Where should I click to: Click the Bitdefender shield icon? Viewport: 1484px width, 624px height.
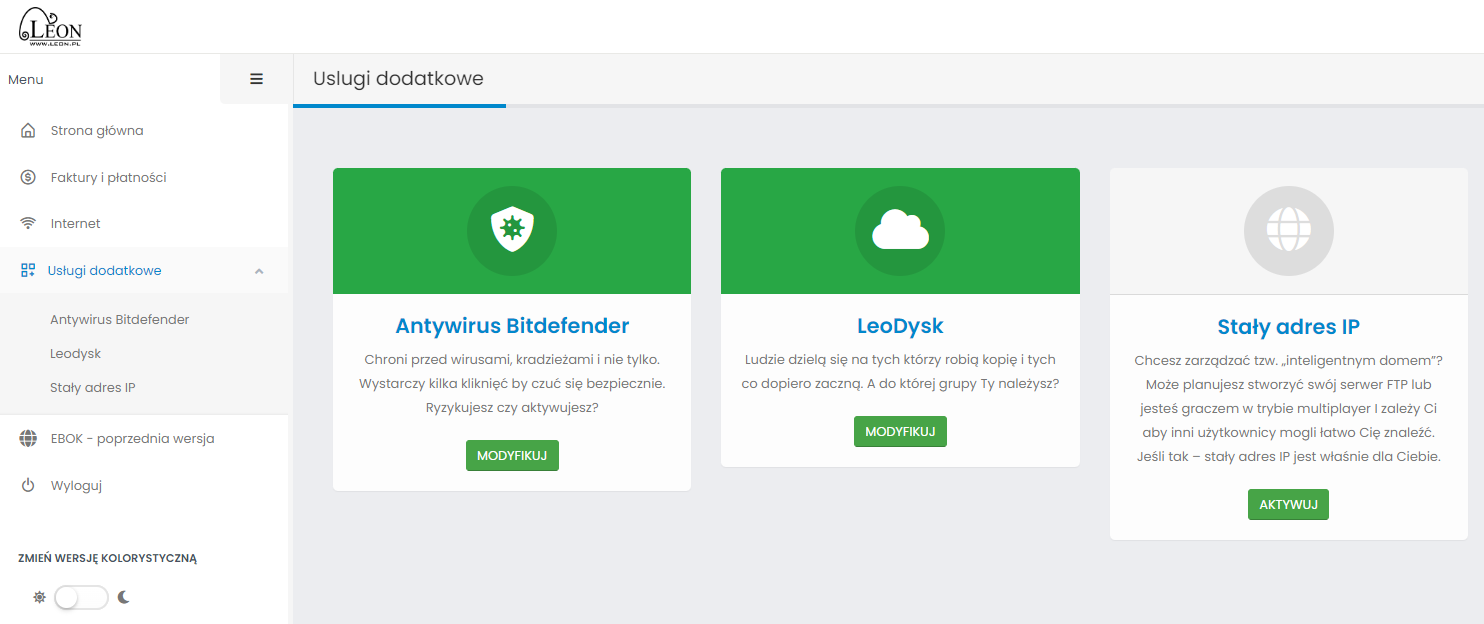[x=512, y=230]
